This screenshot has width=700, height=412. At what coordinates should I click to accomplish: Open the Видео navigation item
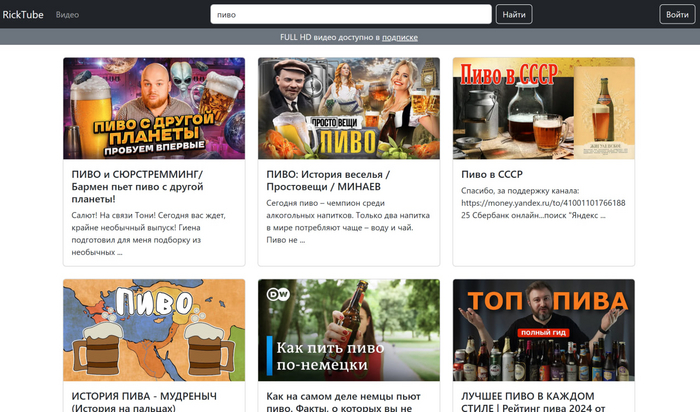click(x=67, y=15)
